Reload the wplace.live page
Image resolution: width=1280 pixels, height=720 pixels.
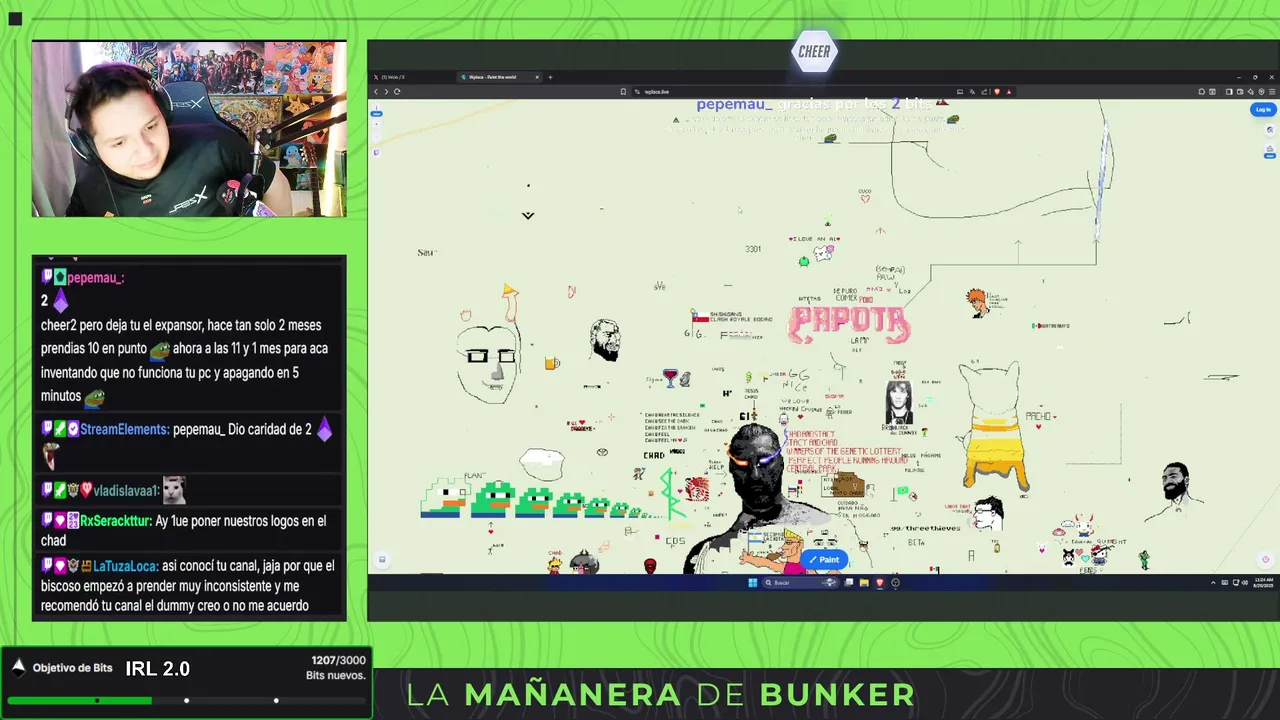[397, 91]
